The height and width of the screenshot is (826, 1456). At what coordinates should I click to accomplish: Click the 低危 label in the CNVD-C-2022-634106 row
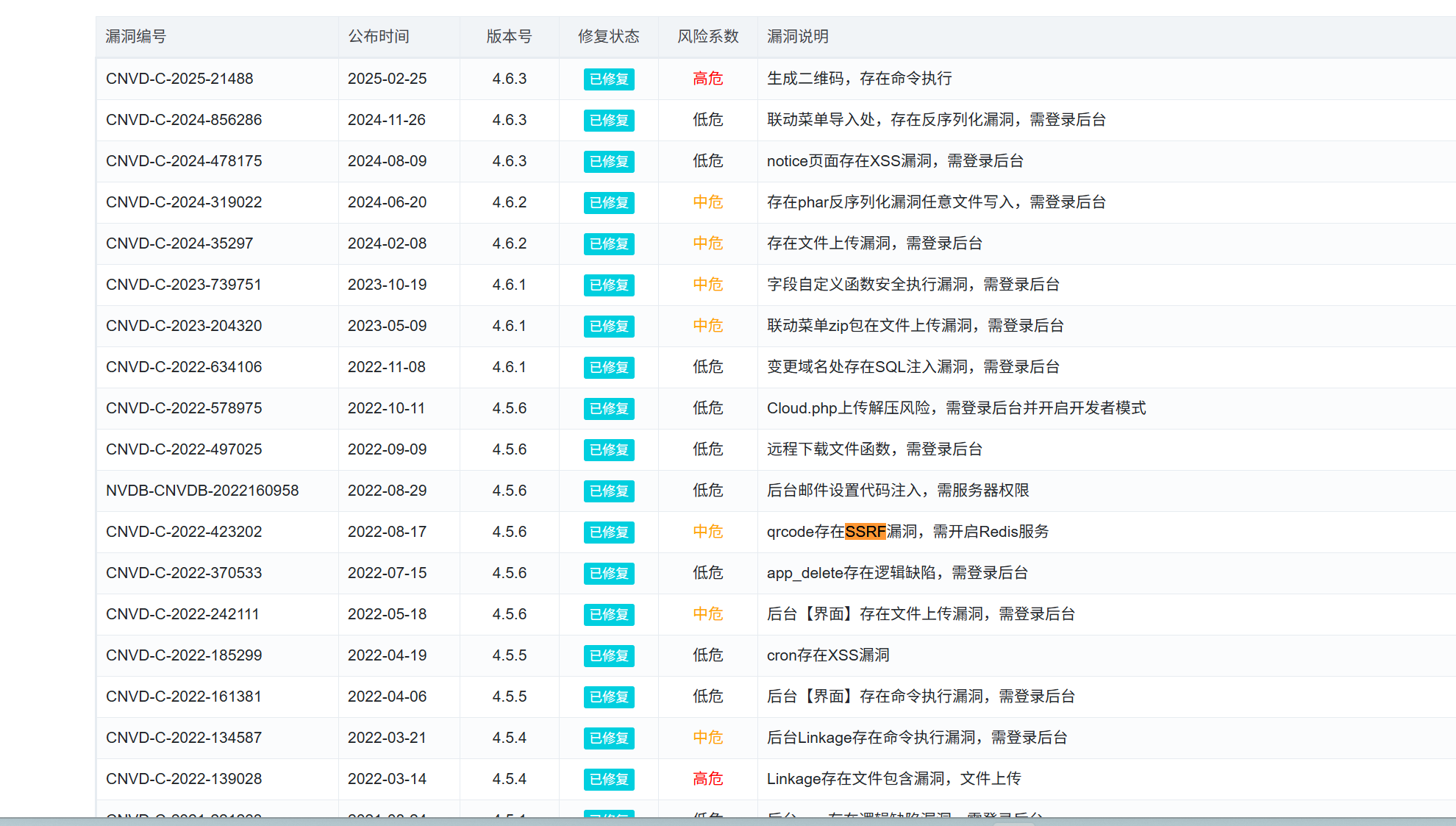[707, 367]
